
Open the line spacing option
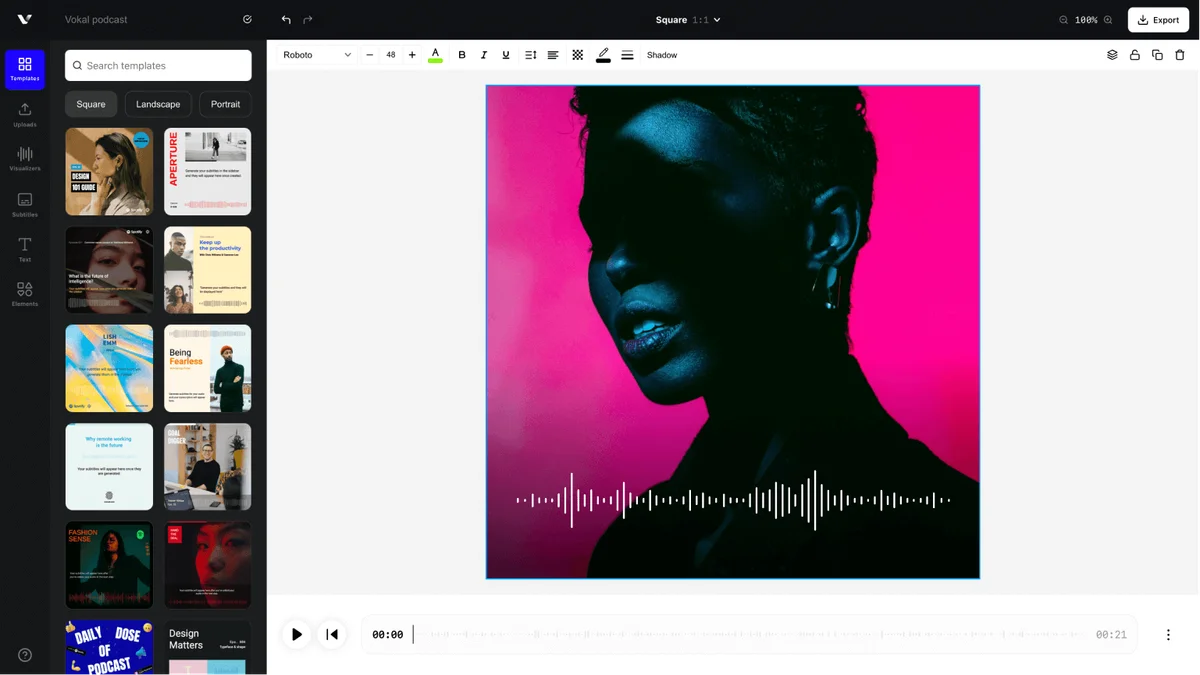pos(531,55)
